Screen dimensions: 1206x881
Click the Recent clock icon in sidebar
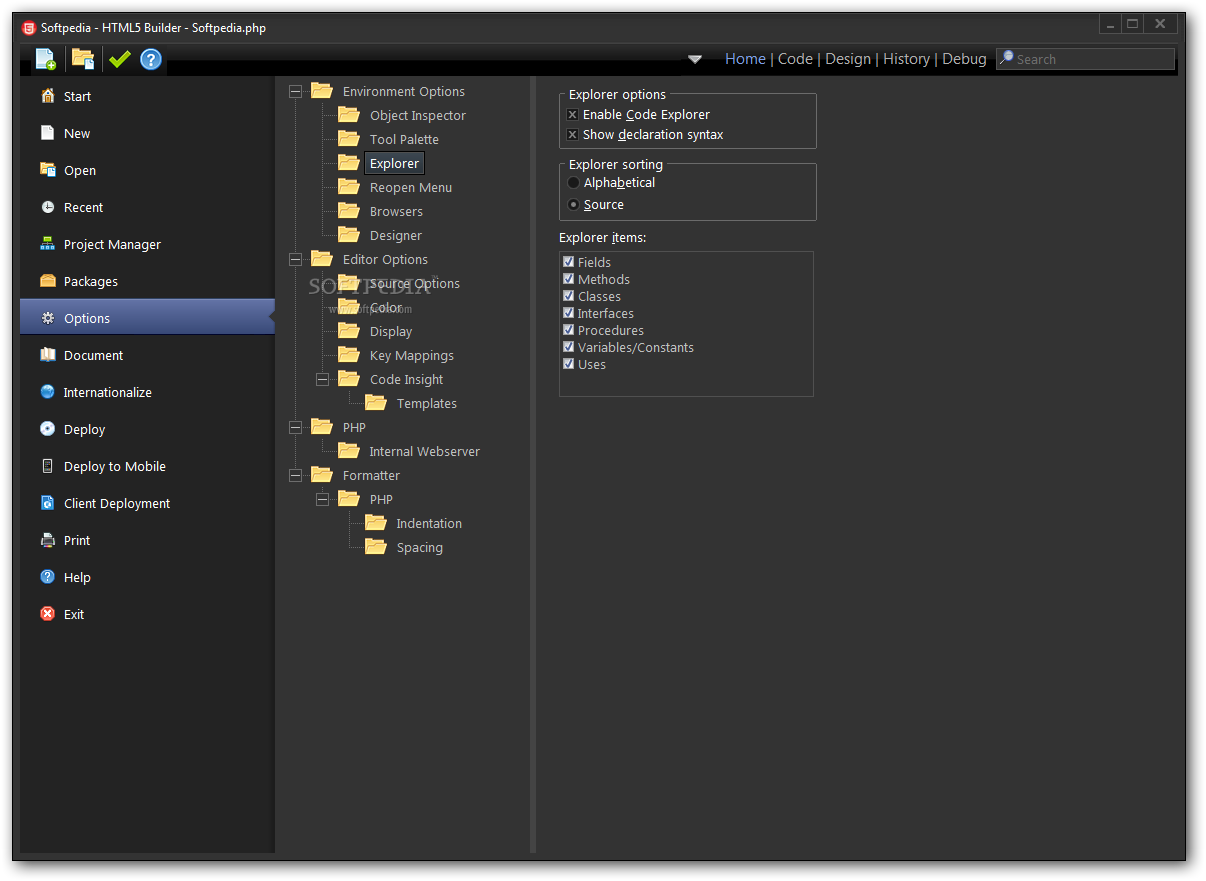pos(47,207)
